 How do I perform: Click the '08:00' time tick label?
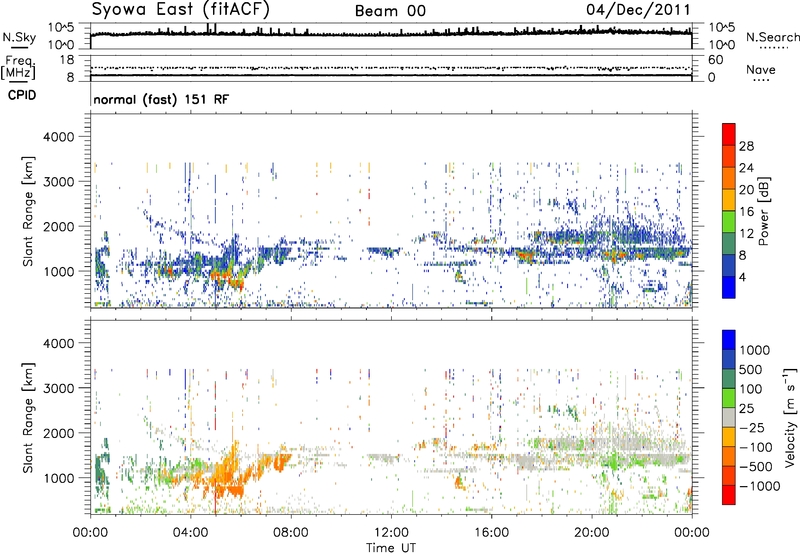pyautogui.click(x=291, y=533)
